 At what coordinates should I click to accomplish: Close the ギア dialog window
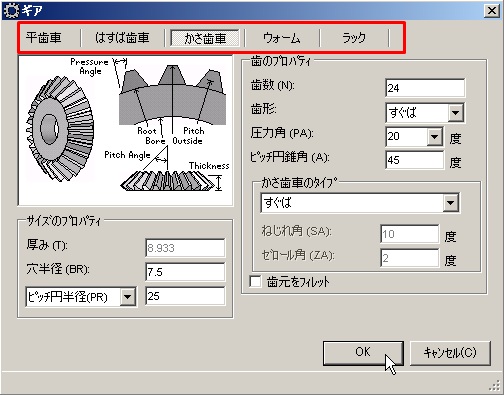click(492, 11)
